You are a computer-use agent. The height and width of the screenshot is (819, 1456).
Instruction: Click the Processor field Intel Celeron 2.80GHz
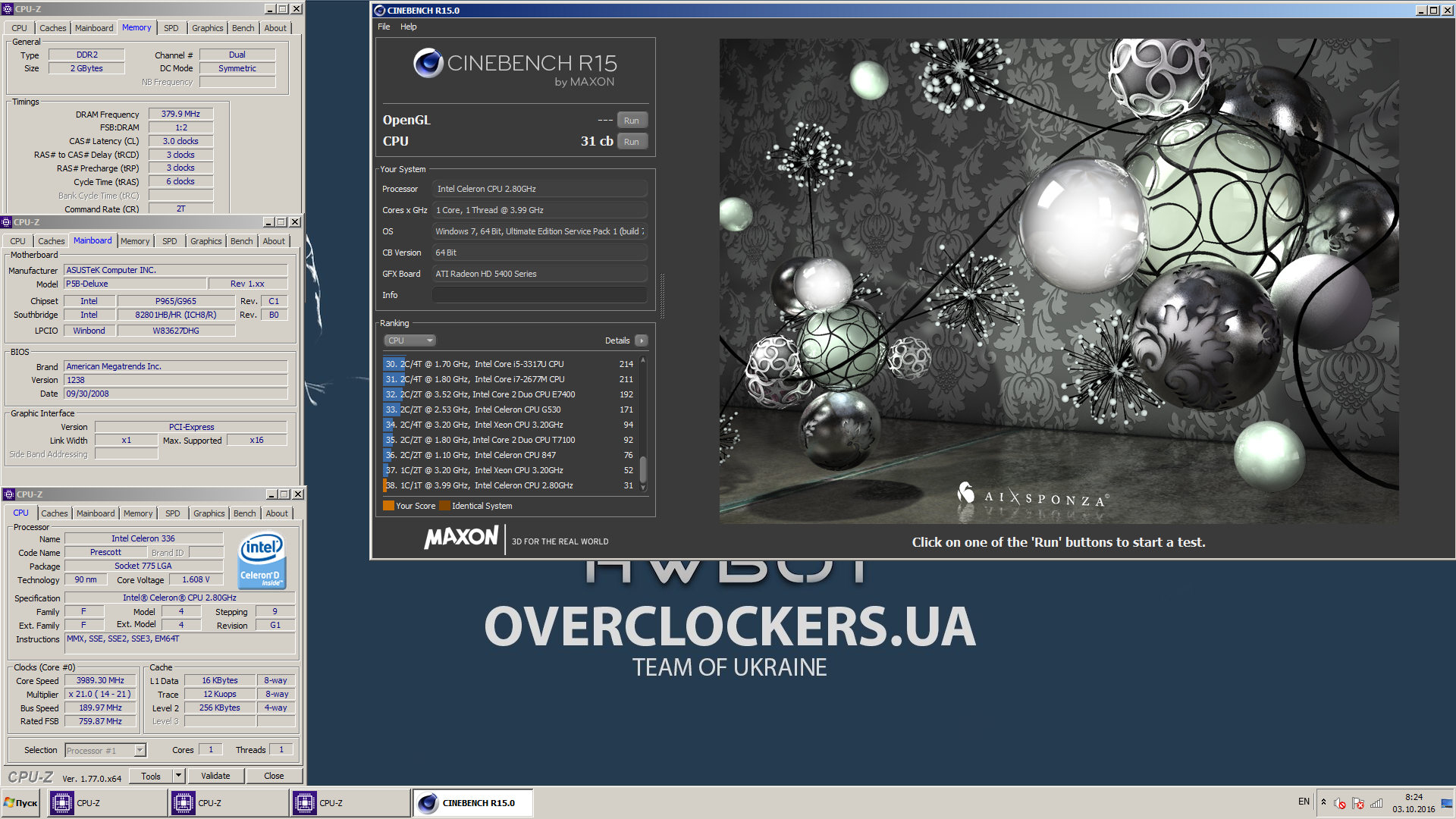pyautogui.click(x=540, y=189)
